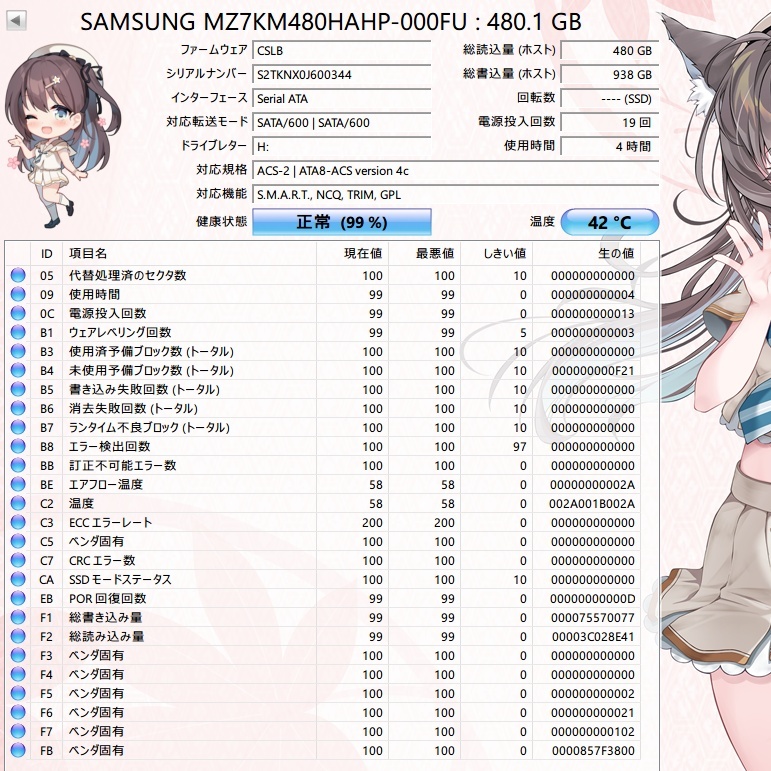Select the ウェアレベリング回数 attribute name
Viewport: 771px width, 771px height.
point(120,332)
